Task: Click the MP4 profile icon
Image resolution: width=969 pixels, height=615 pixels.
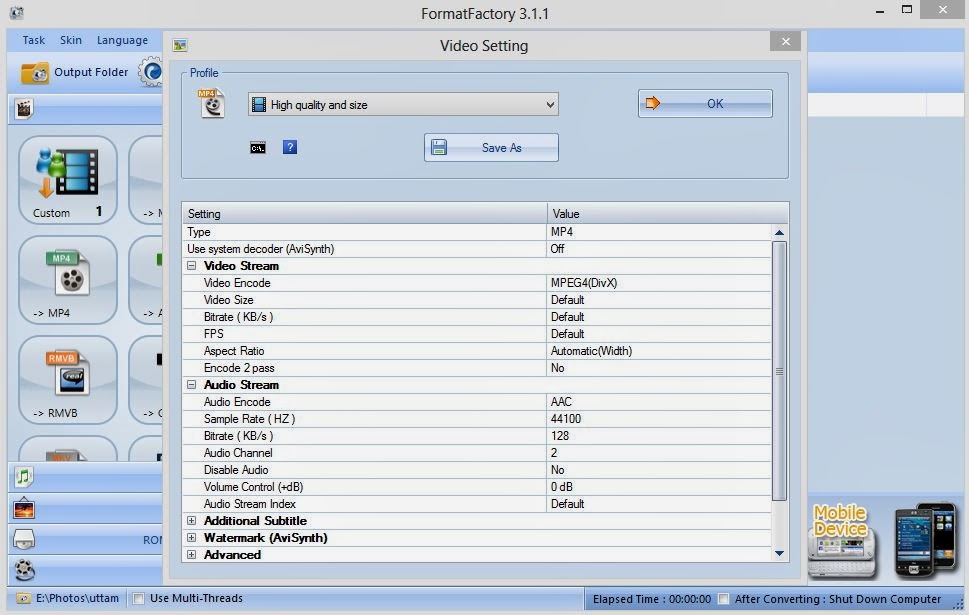Action: [x=211, y=103]
